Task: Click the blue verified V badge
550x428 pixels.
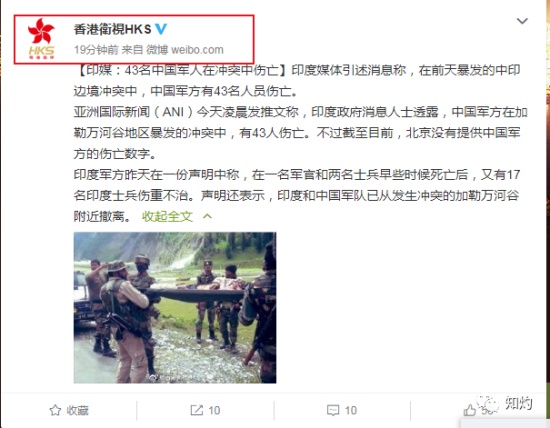Action: [161, 29]
